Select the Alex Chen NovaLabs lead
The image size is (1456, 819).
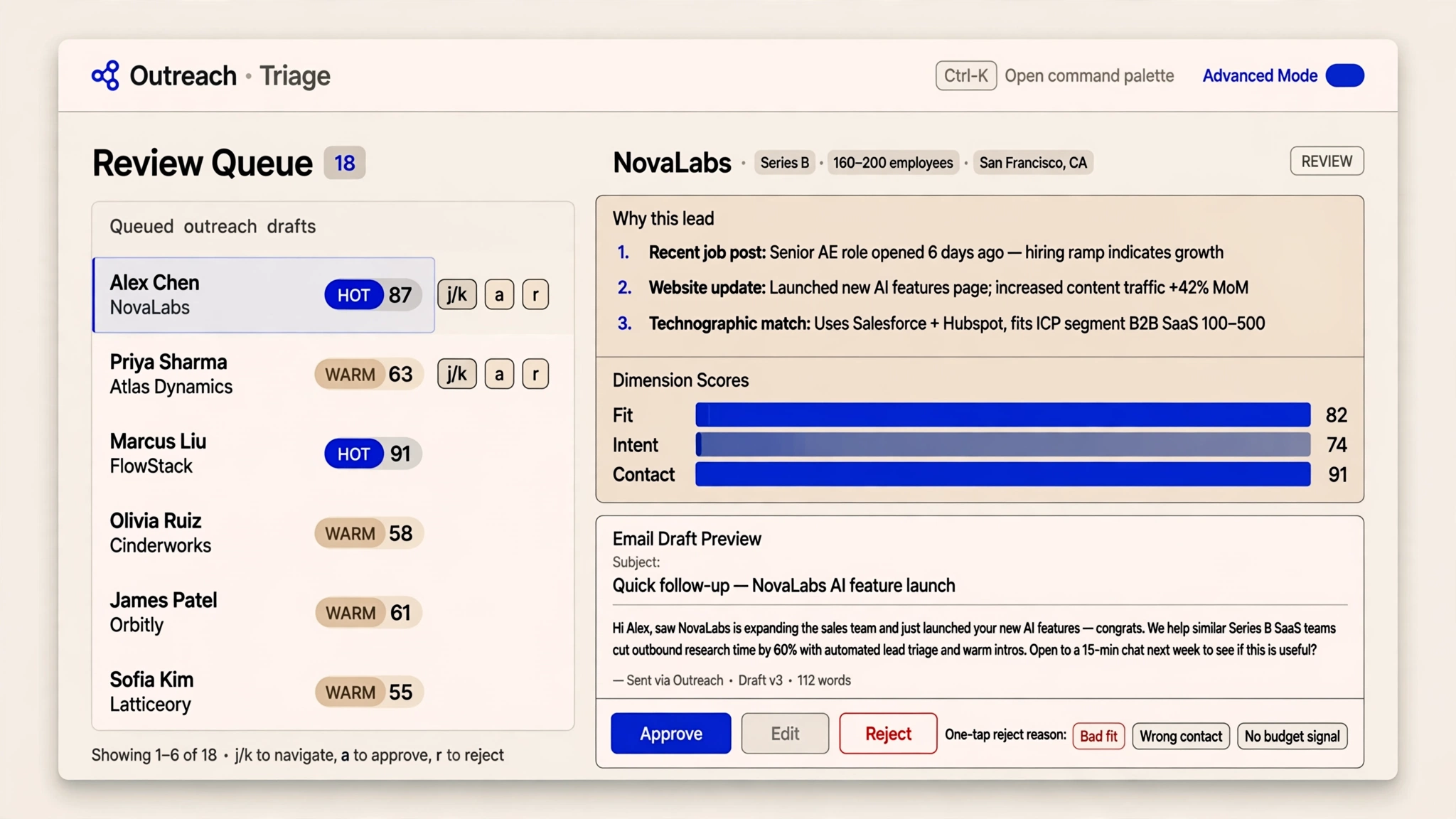264,295
